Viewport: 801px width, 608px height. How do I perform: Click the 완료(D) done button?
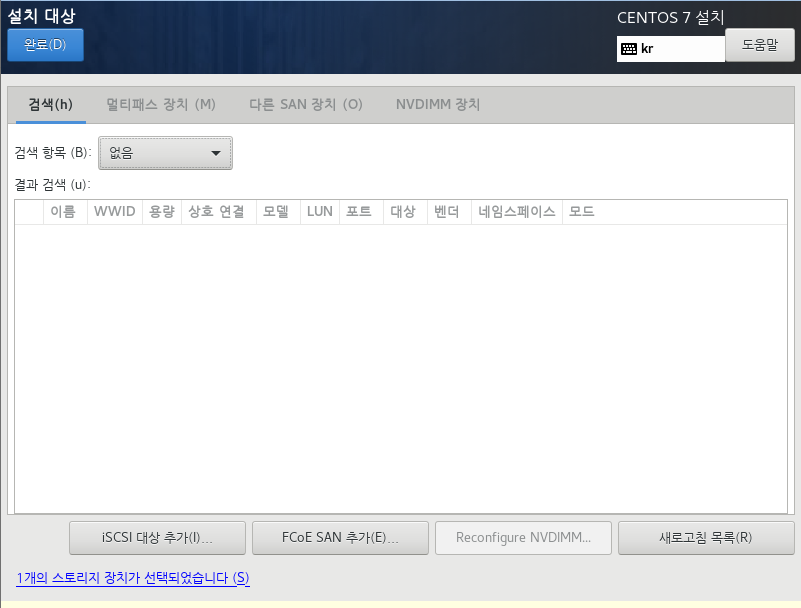point(45,45)
